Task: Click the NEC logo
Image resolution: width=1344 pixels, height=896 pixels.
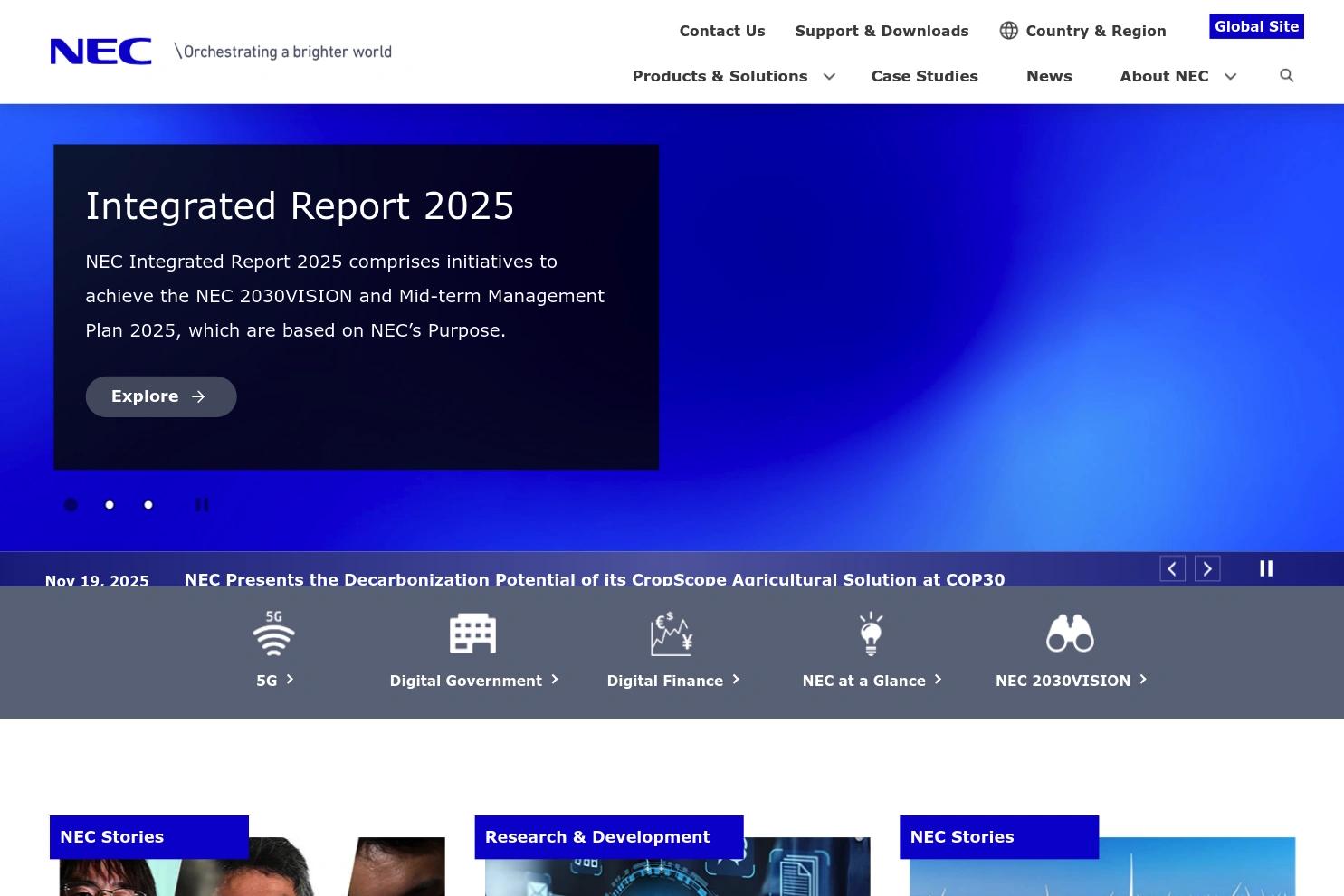Action: click(x=100, y=52)
